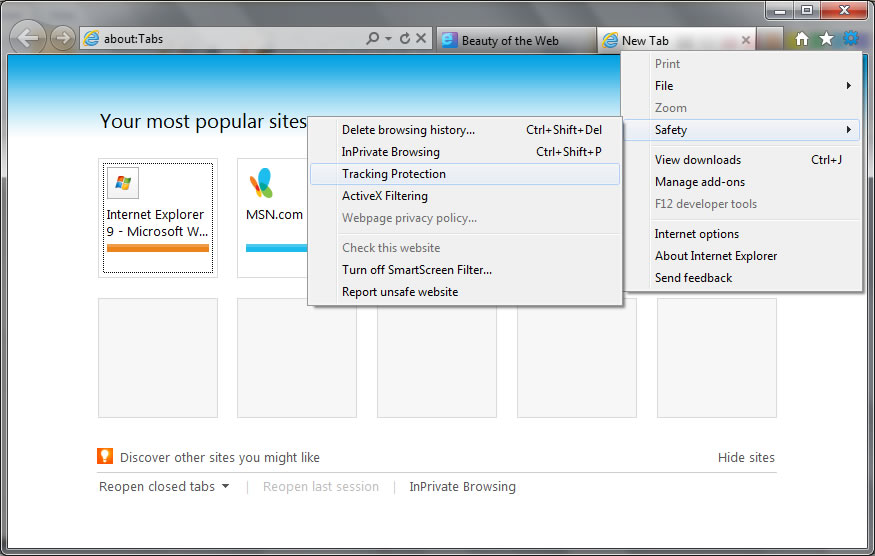Screen dimensions: 875x556
Task: Stop loading with the address bar X
Action: click(421, 38)
